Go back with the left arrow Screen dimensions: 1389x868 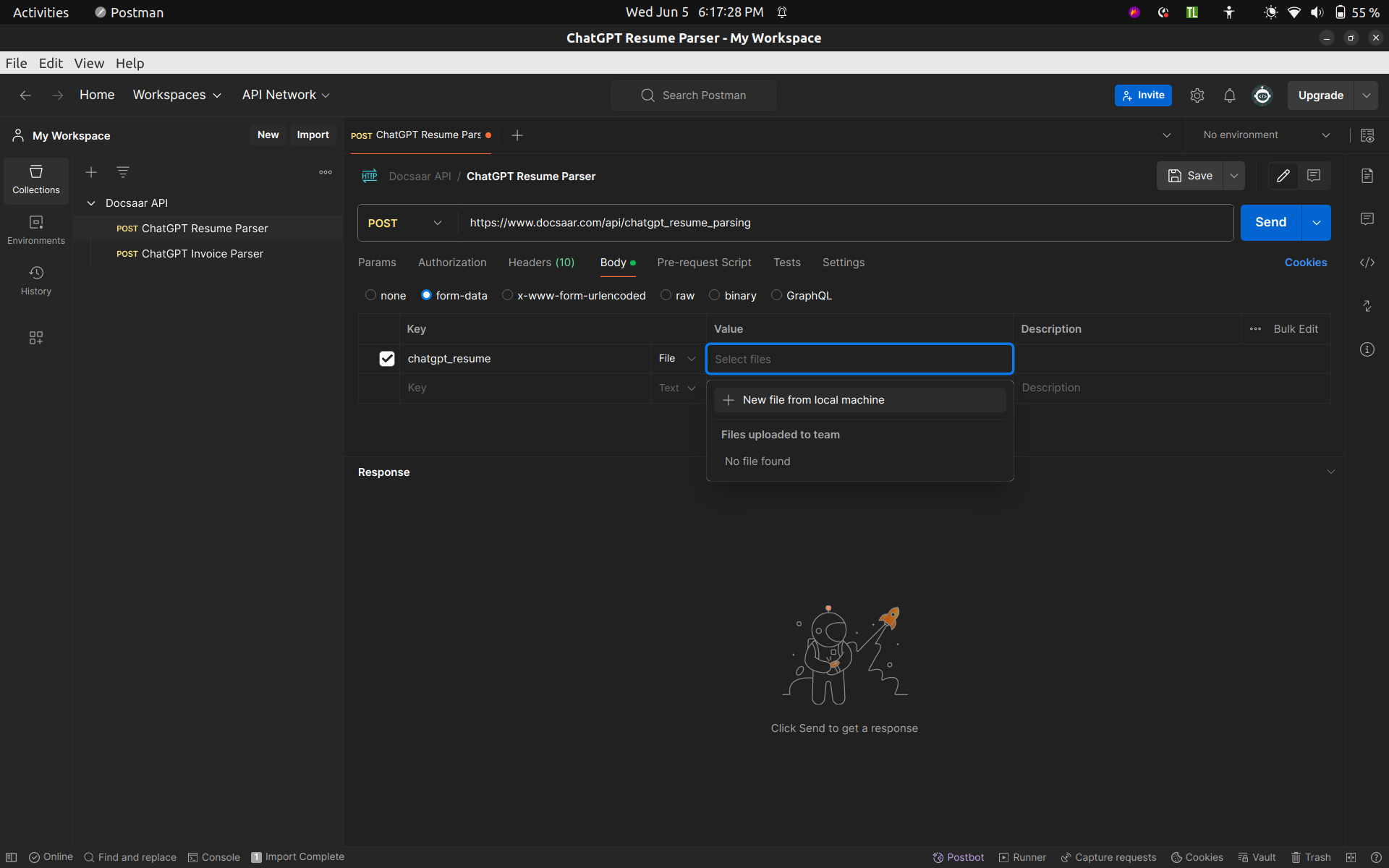[25, 95]
